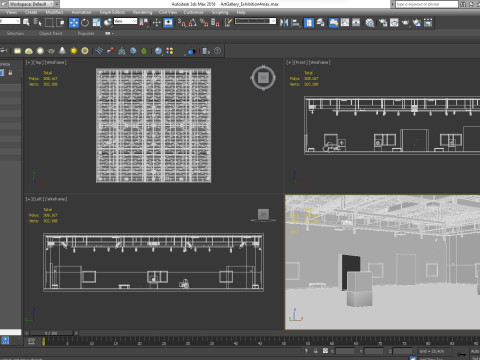Open Autodesk A360 gallery icon
The image size is (480, 360).
428,22
